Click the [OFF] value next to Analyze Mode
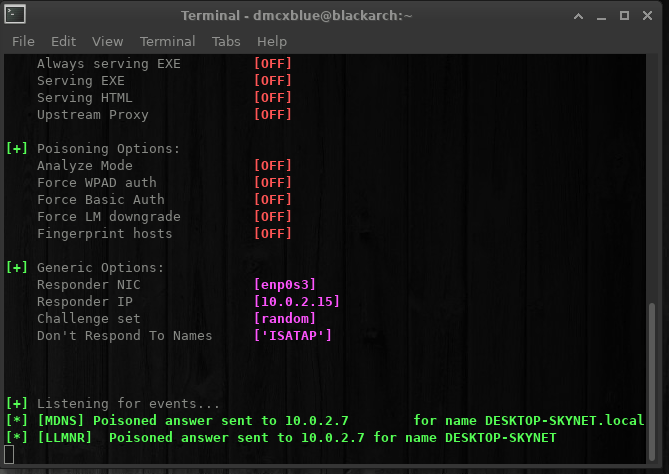This screenshot has height=474, width=669. tap(273, 166)
